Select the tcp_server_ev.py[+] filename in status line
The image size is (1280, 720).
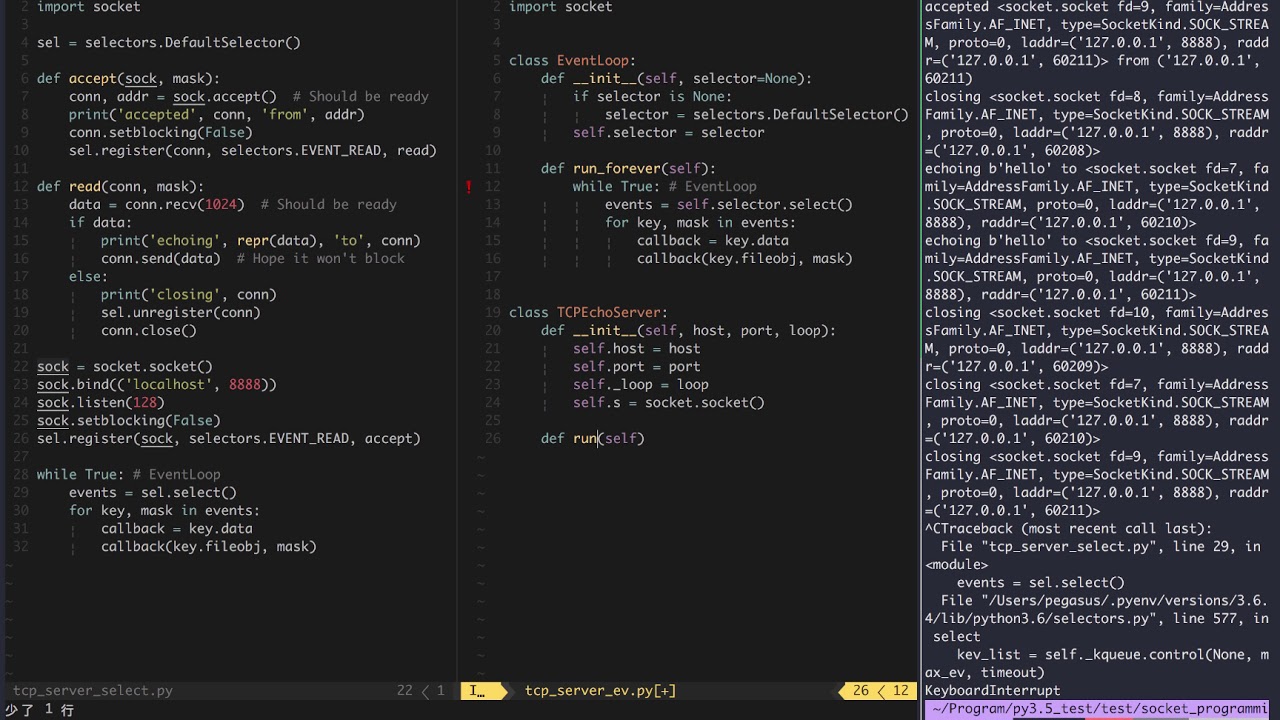coord(600,691)
